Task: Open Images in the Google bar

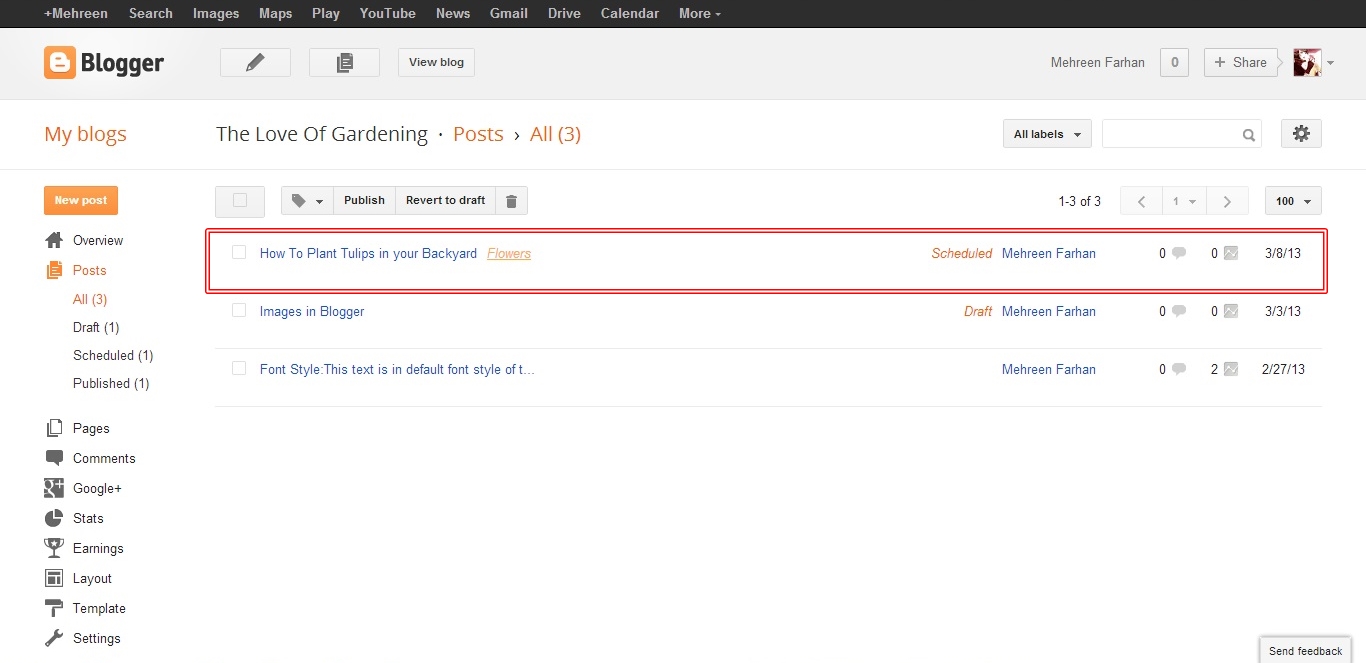Action: point(216,13)
